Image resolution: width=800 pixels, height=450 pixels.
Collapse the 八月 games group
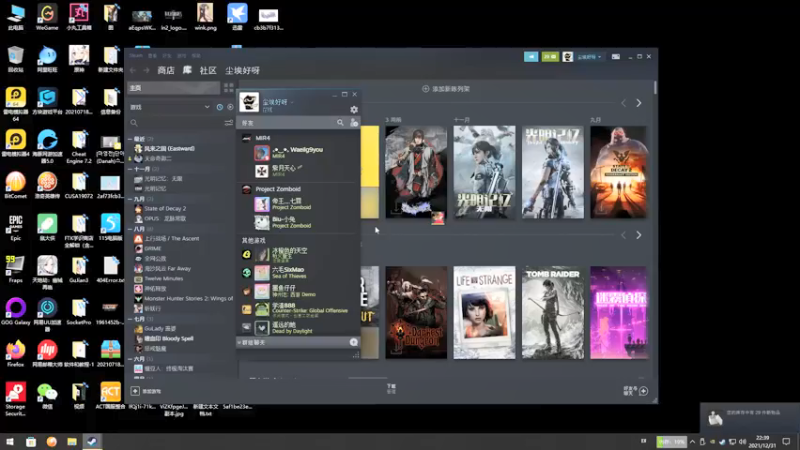pyautogui.click(x=130, y=229)
